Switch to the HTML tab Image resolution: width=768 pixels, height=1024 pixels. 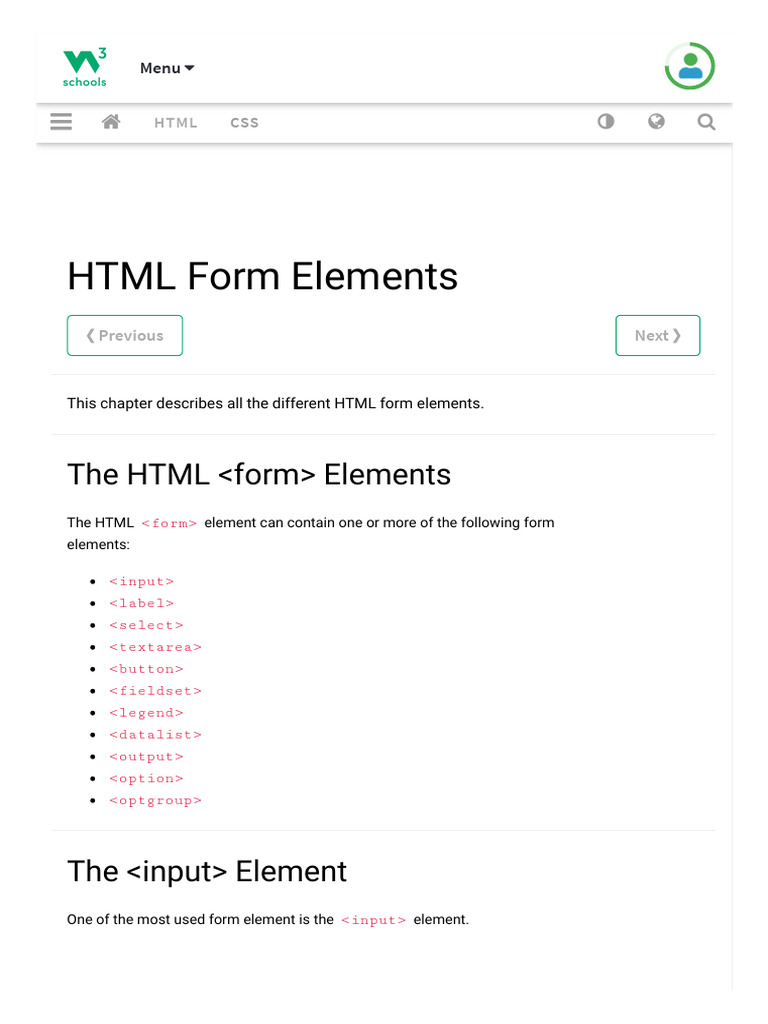click(x=176, y=123)
